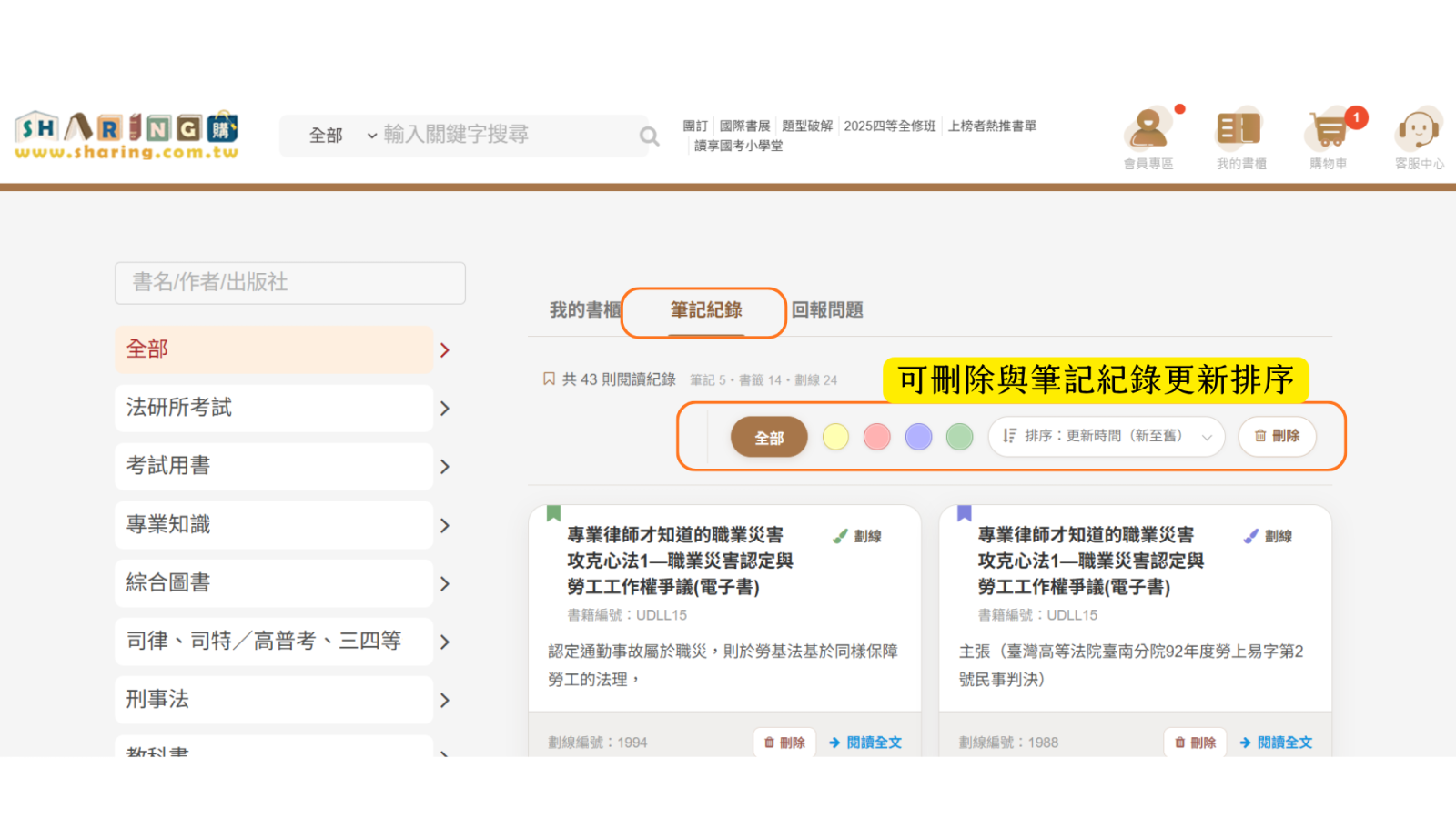Filter notes by red color
Image resolution: width=1456 pixels, height=819 pixels.
(x=877, y=437)
